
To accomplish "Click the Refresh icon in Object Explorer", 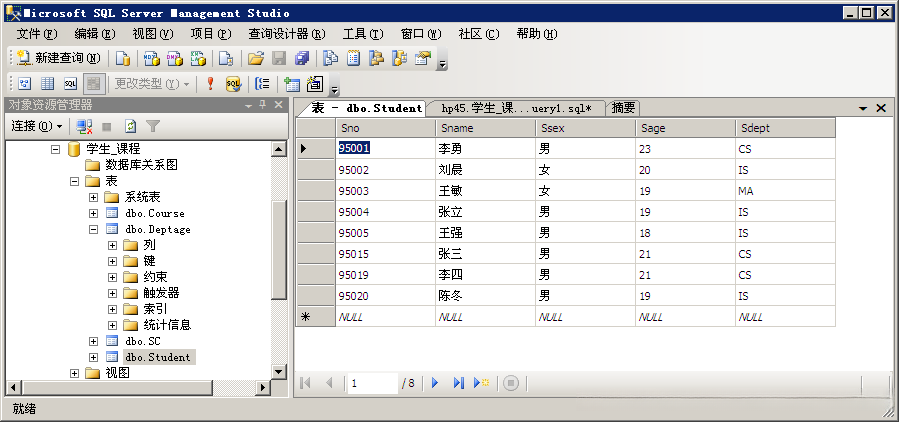I will point(130,126).
